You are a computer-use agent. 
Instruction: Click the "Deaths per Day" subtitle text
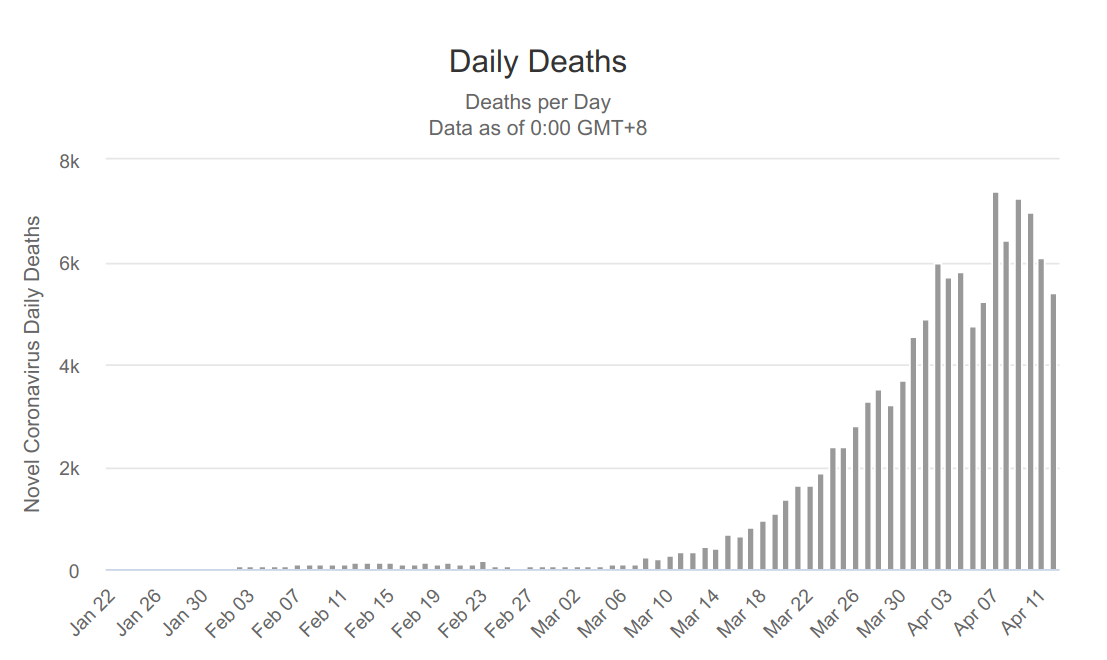[538, 102]
